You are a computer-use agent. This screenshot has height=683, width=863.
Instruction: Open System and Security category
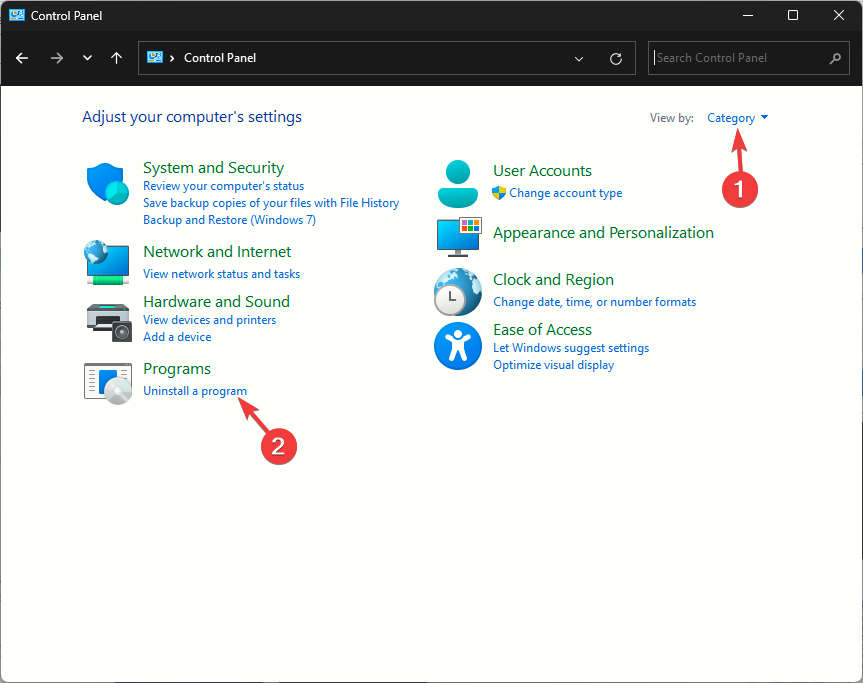click(x=214, y=167)
